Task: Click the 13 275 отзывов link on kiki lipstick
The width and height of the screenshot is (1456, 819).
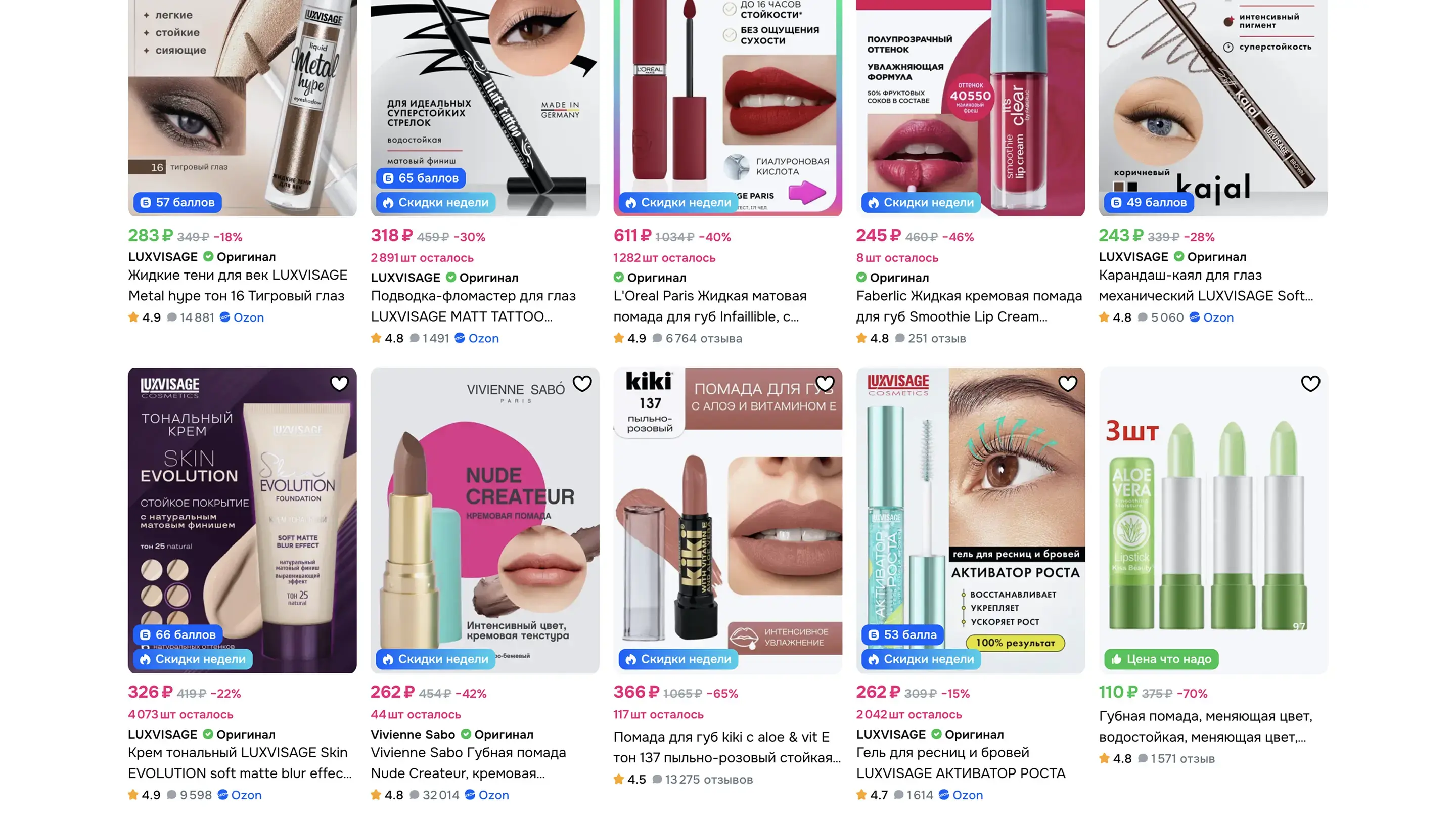Action: (709, 780)
